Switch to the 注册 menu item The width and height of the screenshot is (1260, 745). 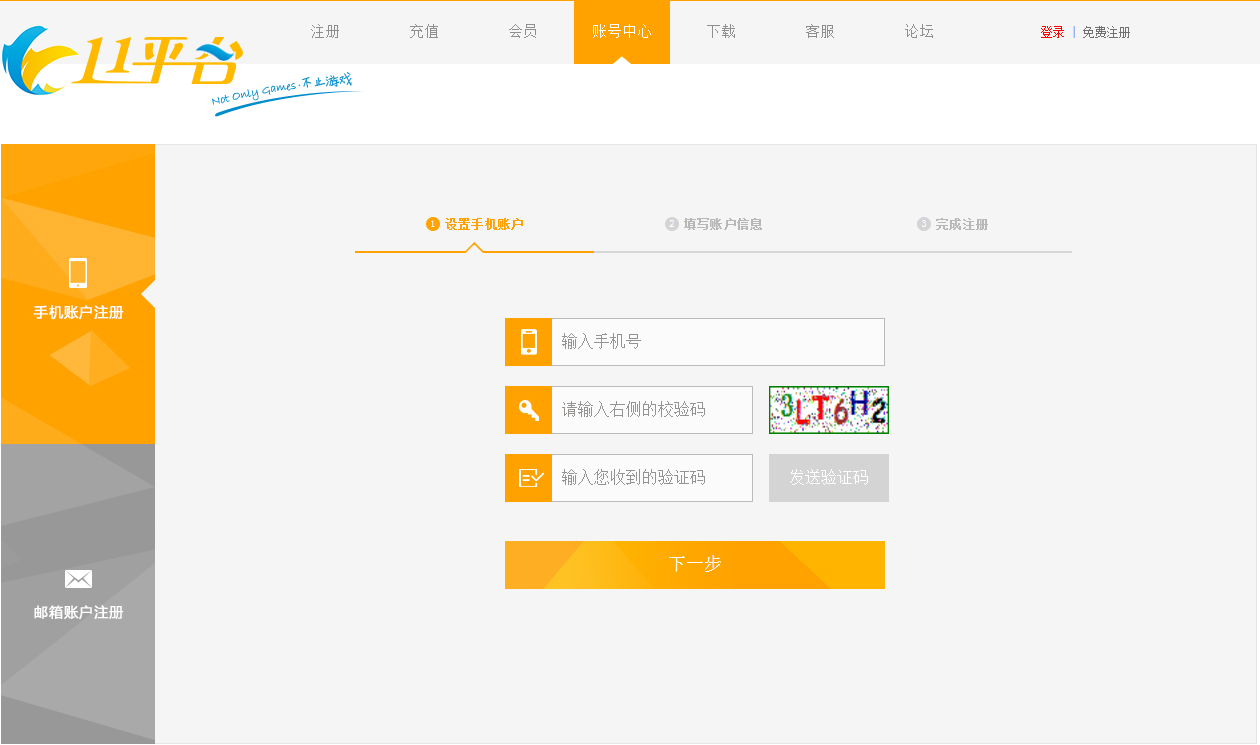324,31
